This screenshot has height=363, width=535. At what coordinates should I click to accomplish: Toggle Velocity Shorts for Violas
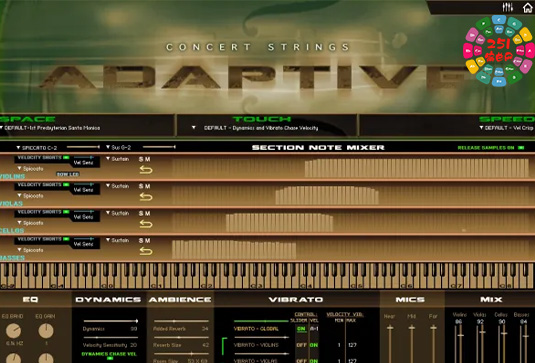click(x=66, y=185)
